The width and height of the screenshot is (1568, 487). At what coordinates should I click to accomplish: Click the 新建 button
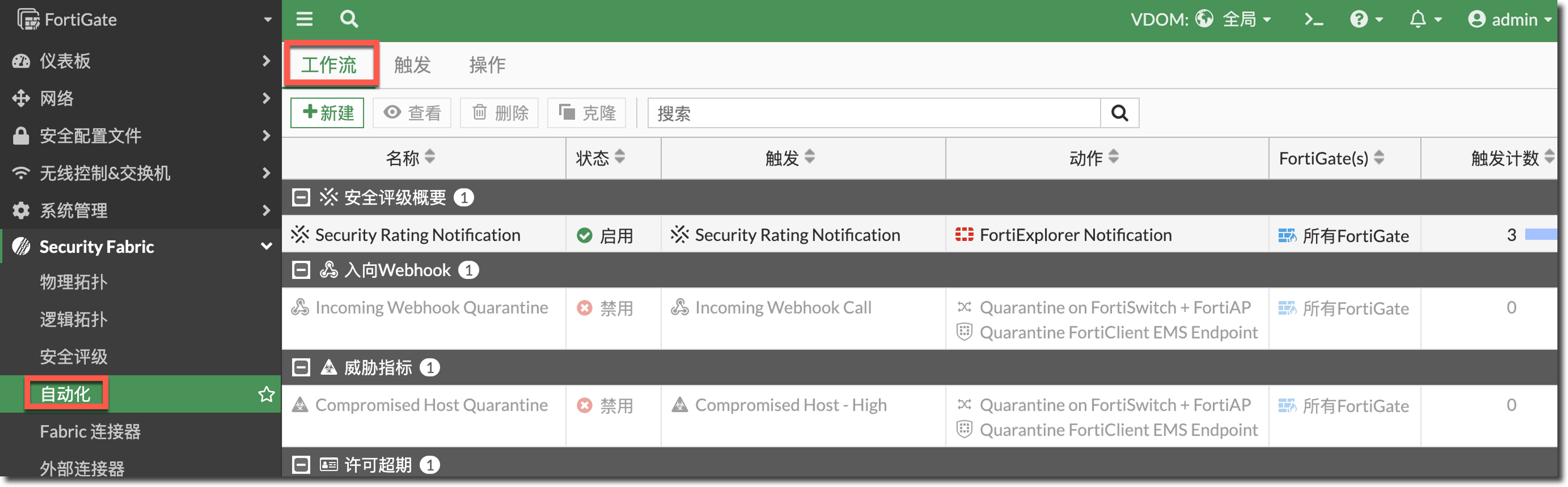[x=328, y=113]
